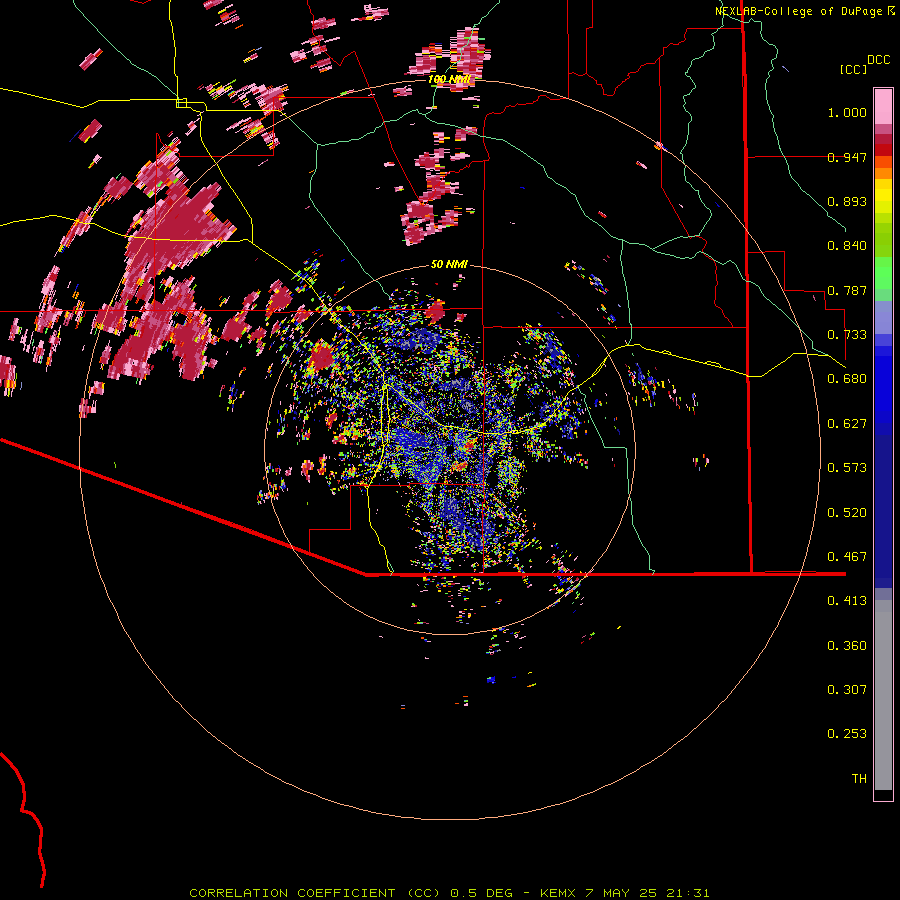This screenshot has height=900, width=900.
Task: Click the 100 NMI range ring label
Action: 449,79
